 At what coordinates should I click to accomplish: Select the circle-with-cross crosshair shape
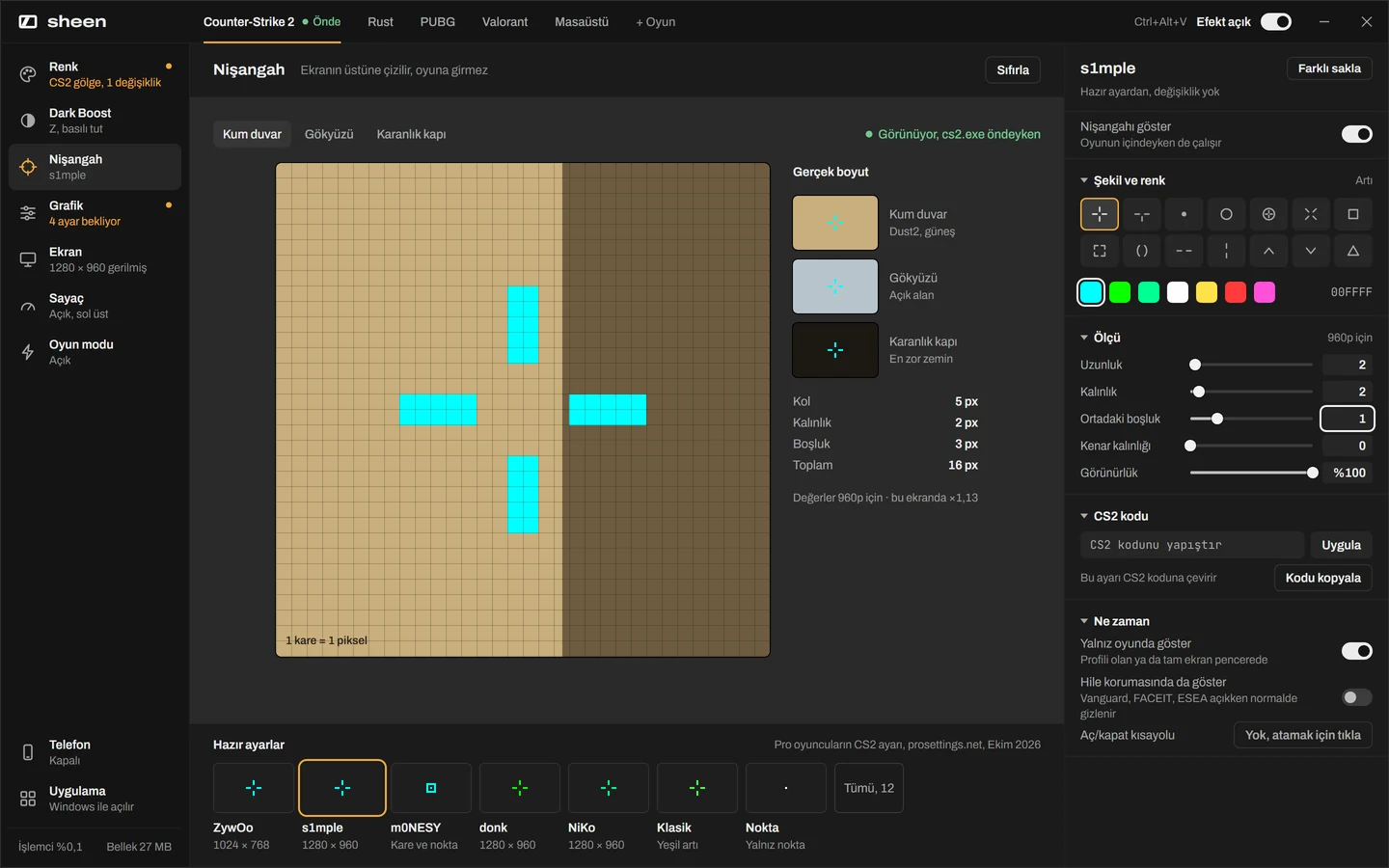(1268, 214)
